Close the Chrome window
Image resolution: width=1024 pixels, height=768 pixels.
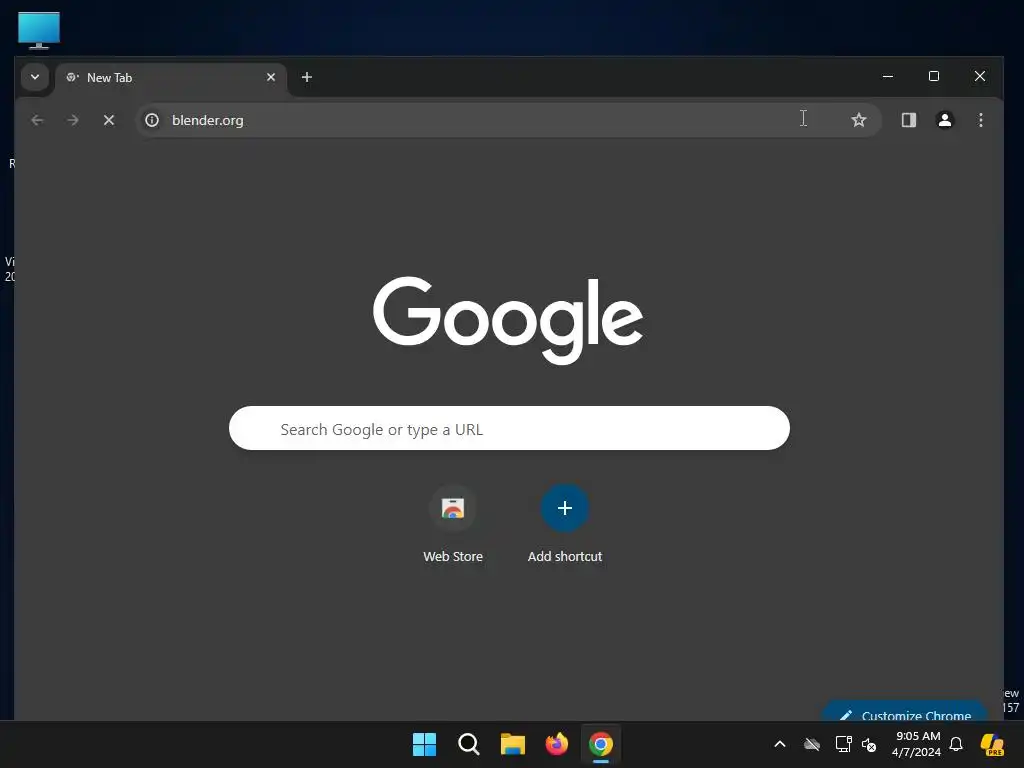point(980,76)
